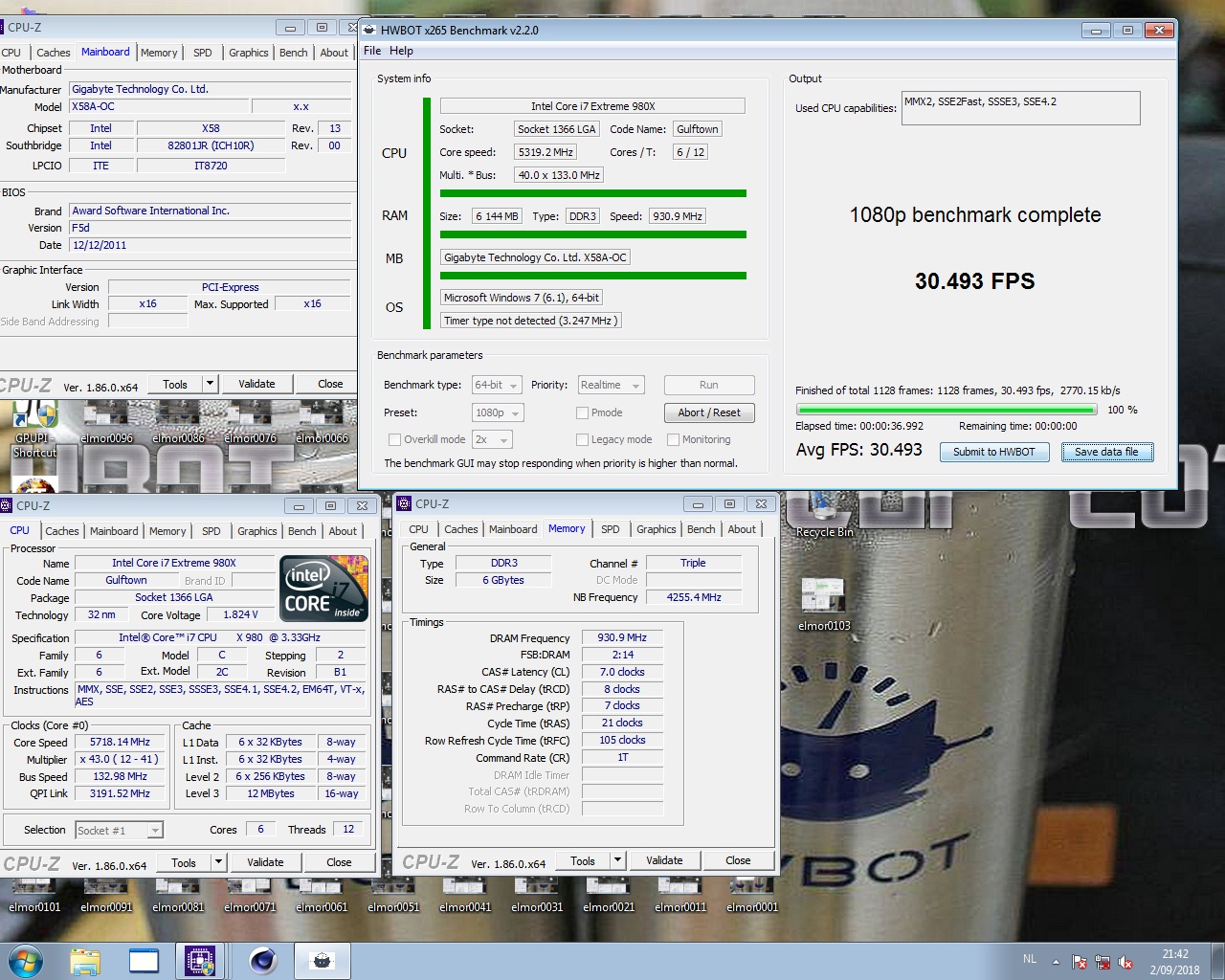Click Validate in CPU-Z Memory window

tap(664, 860)
